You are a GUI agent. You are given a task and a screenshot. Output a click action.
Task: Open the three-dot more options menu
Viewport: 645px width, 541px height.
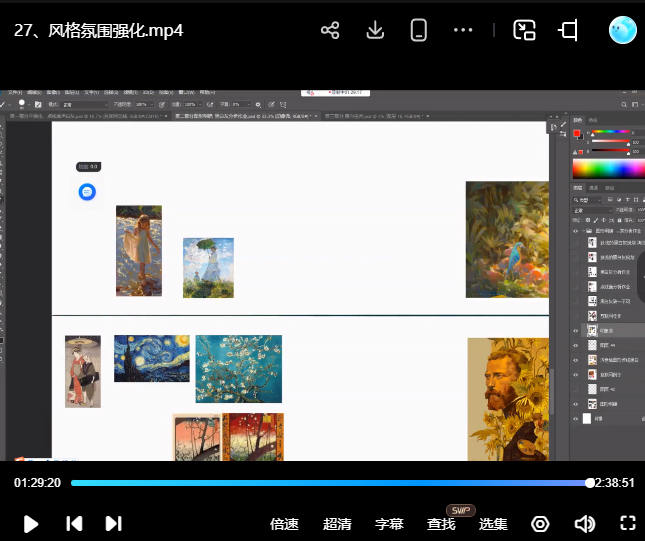click(x=463, y=30)
